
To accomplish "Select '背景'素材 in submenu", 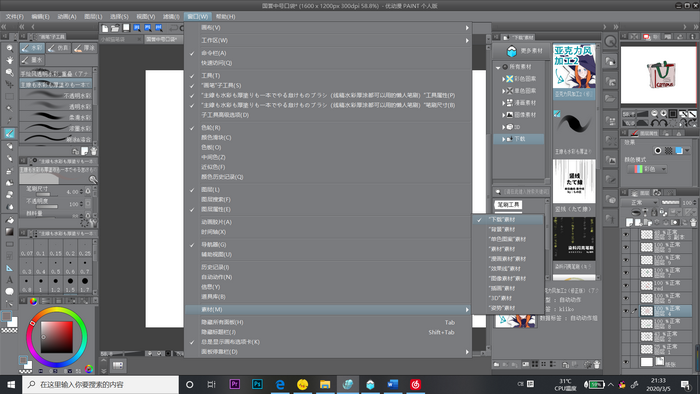I will click(x=508, y=229).
